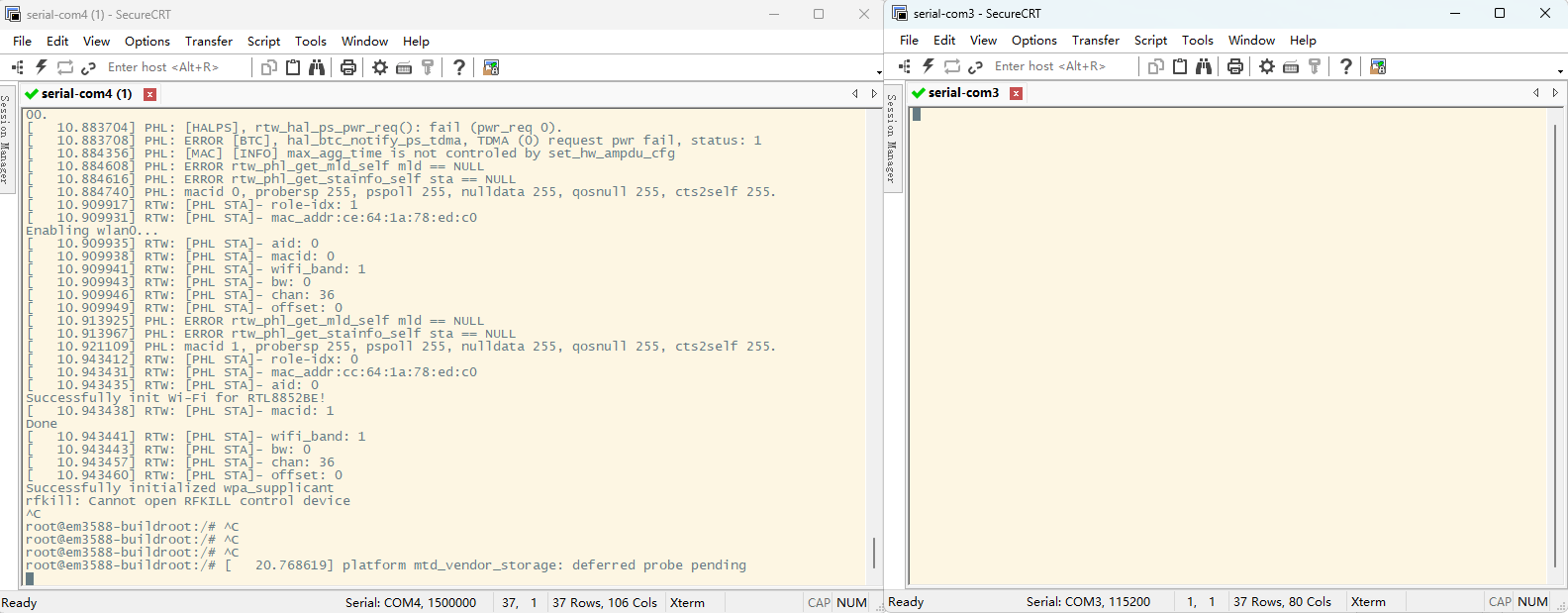The image size is (1568, 613).
Task: Click Public-key agent icon in serial-com3 window
Action: (x=1315, y=66)
